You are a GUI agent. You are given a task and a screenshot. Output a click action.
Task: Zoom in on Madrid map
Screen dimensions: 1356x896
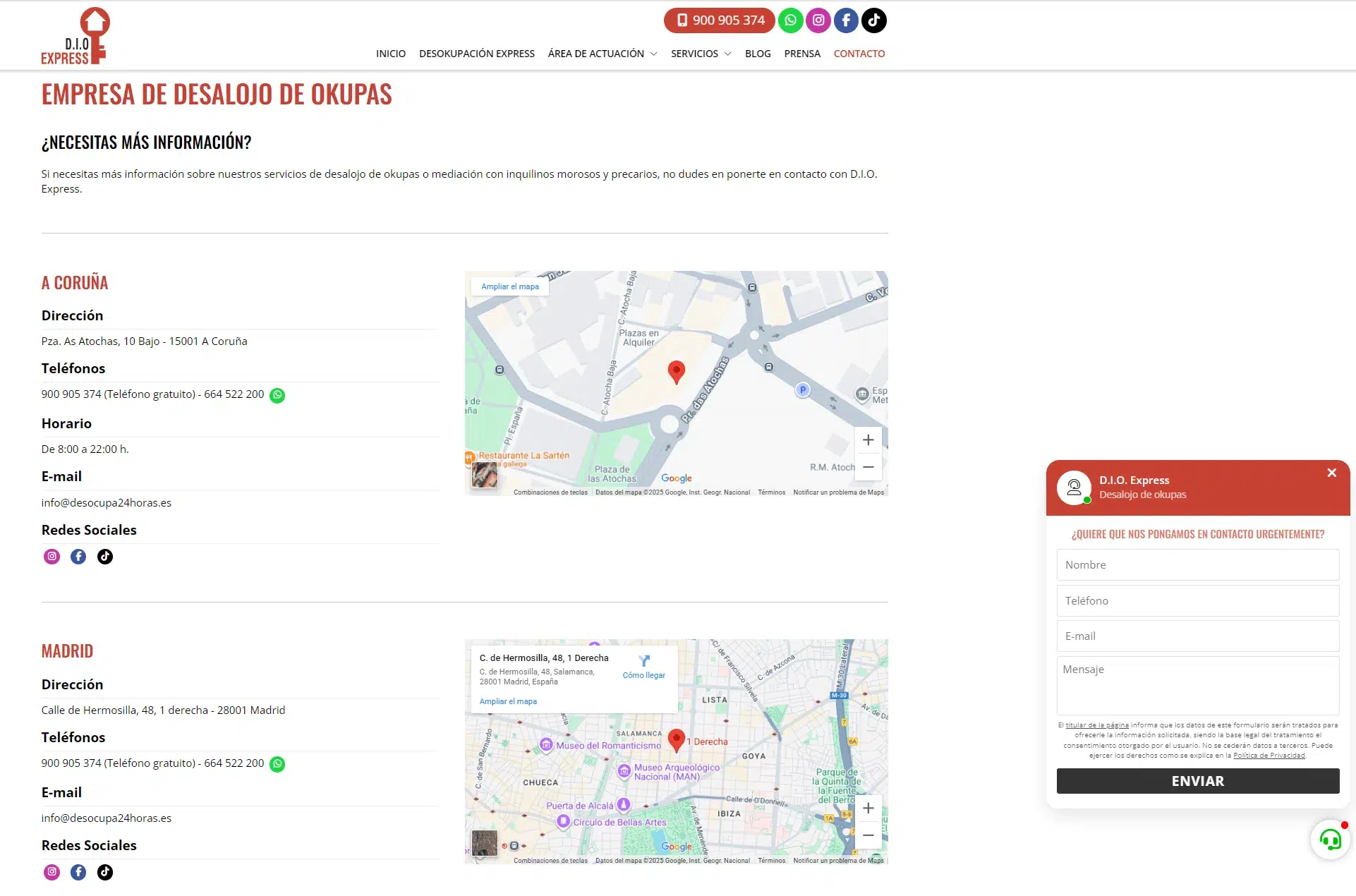coord(868,808)
